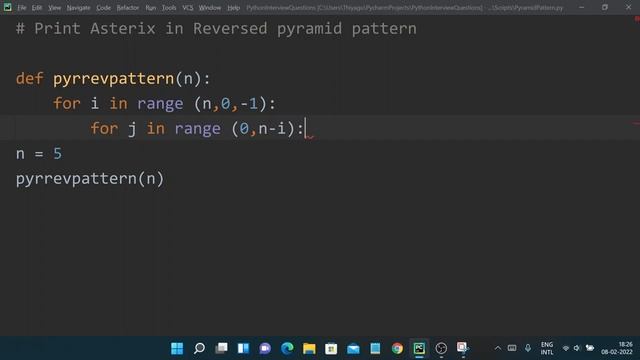Switch the ENG INTL input language
This screenshot has width=640, height=360.
click(x=547, y=348)
